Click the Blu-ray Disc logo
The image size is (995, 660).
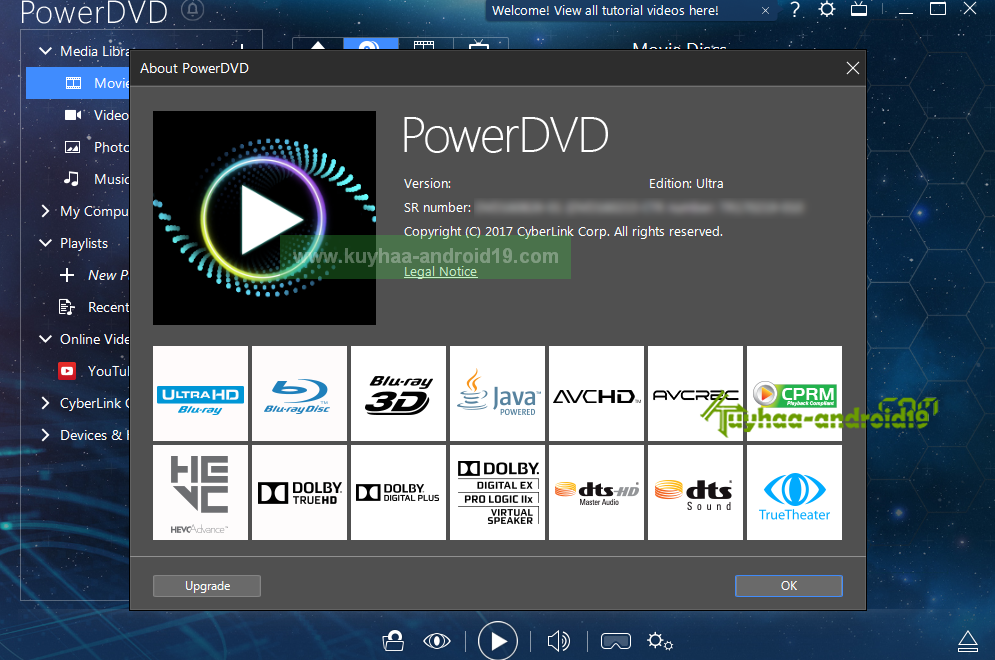[x=300, y=393]
